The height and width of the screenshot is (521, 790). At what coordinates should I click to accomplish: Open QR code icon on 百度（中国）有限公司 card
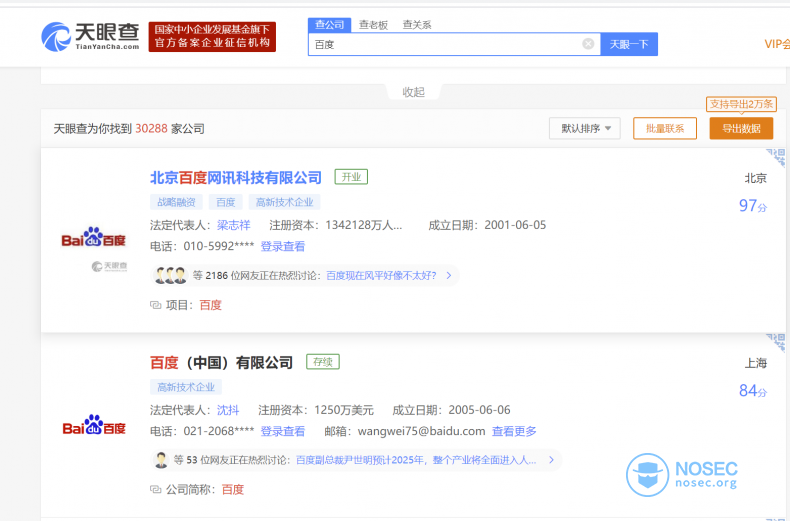tap(776, 342)
